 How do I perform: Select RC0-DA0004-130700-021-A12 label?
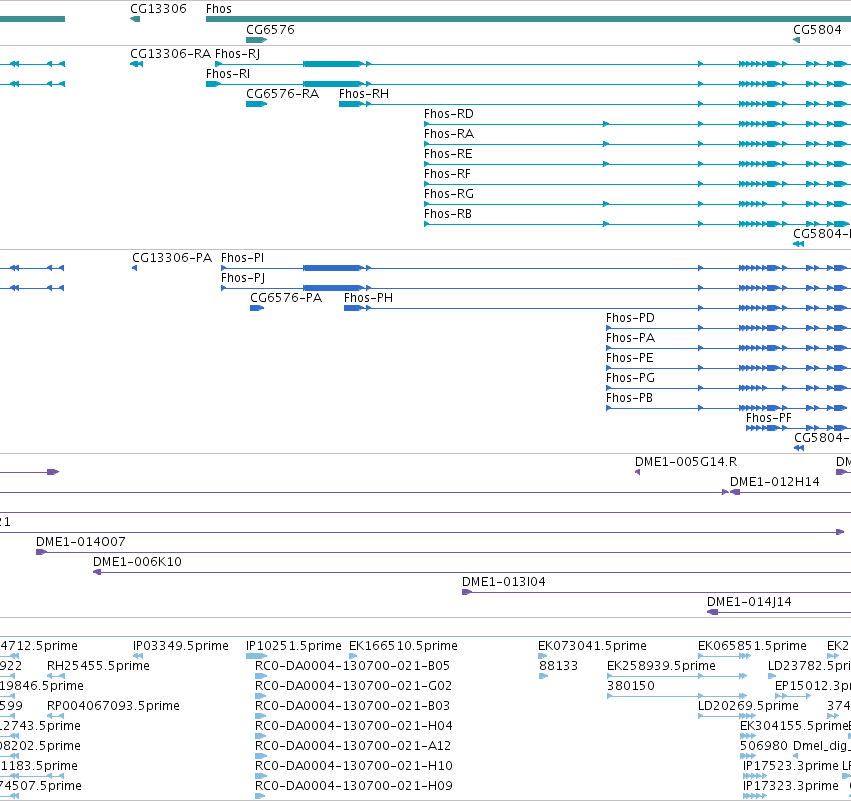click(x=353, y=747)
